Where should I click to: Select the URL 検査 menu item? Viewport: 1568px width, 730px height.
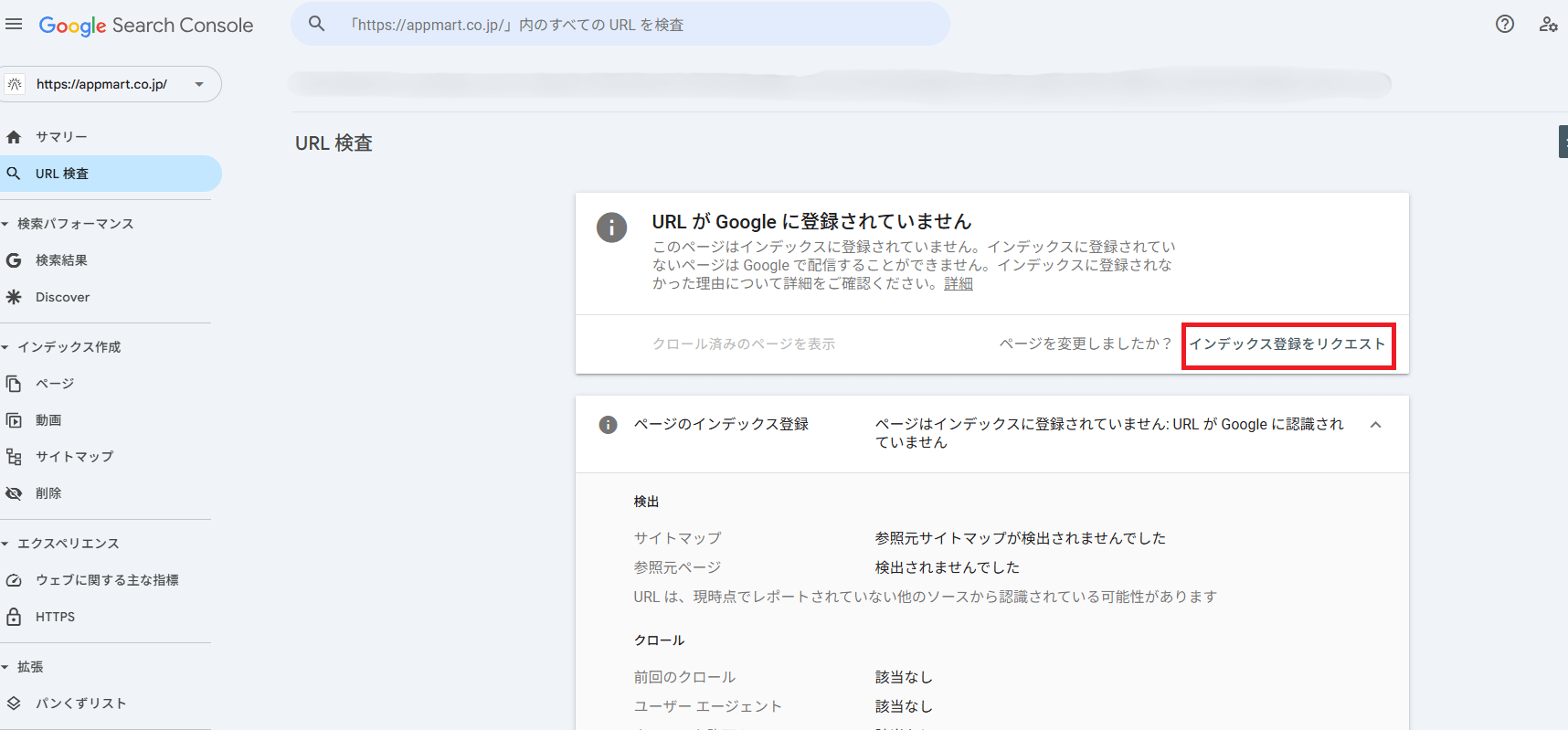(111, 174)
